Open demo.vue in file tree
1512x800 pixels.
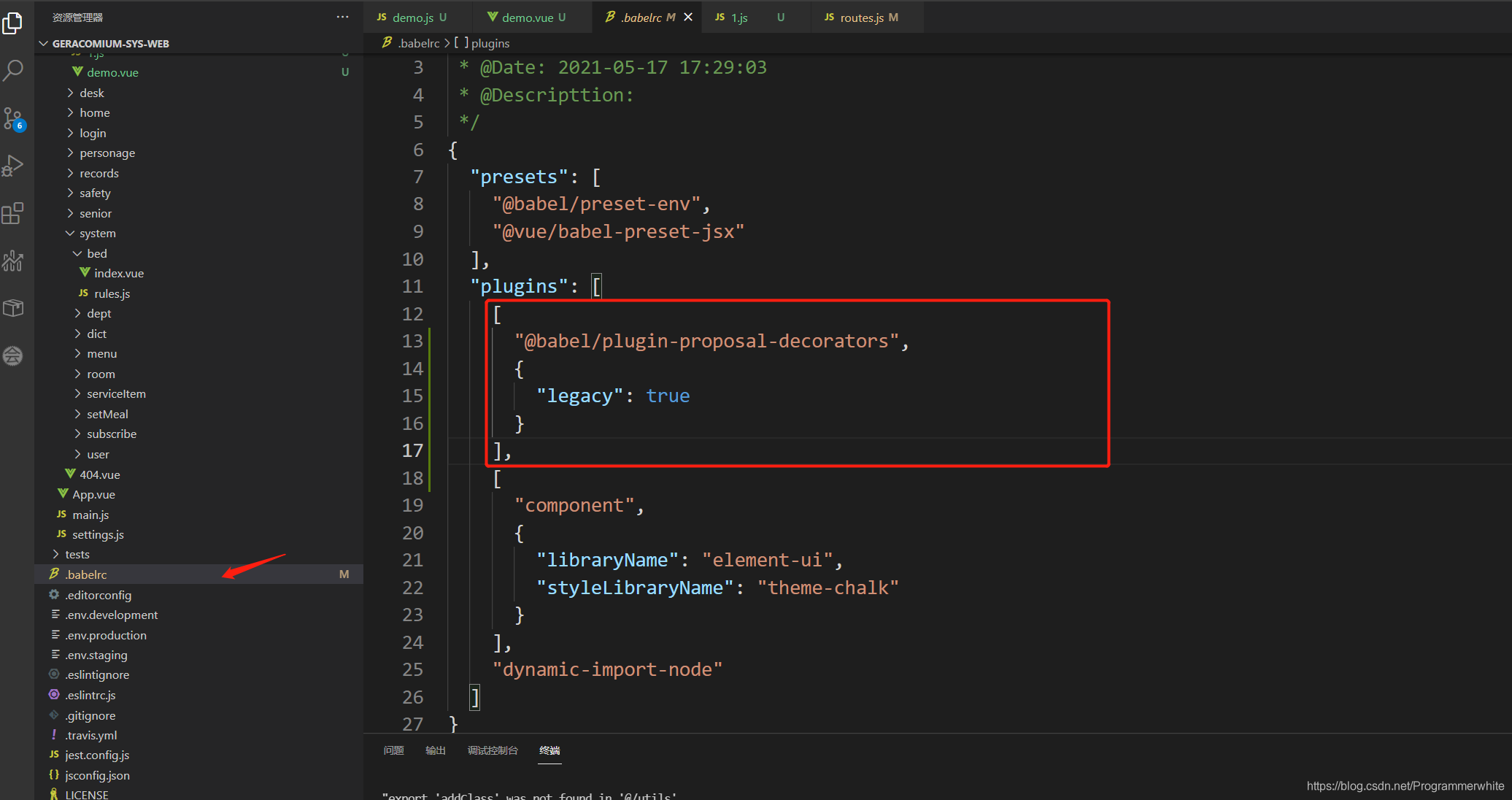click(x=199, y=72)
